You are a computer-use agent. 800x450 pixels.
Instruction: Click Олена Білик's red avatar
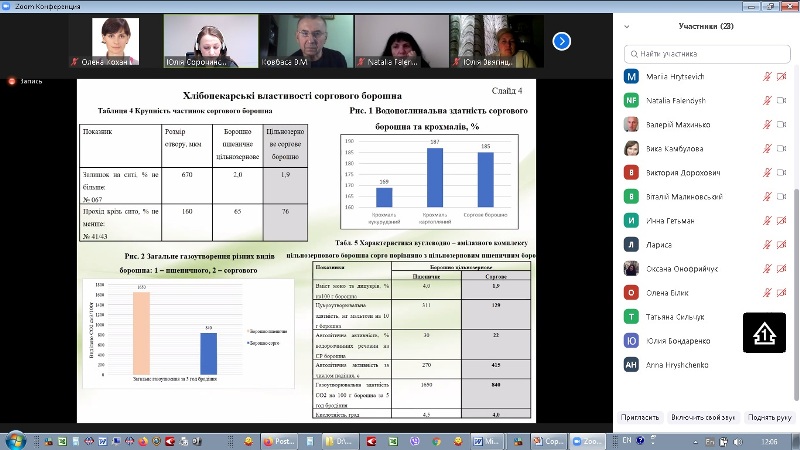tap(631, 292)
